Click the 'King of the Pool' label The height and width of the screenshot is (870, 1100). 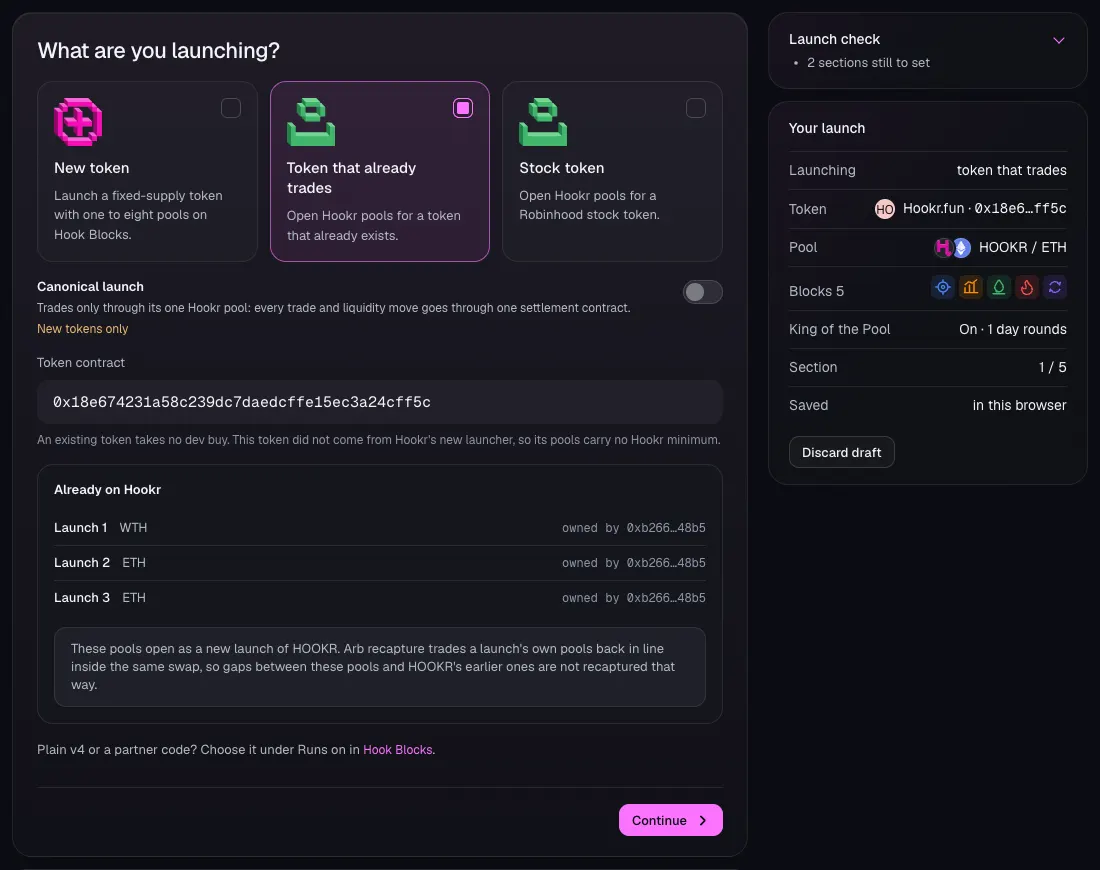[840, 329]
